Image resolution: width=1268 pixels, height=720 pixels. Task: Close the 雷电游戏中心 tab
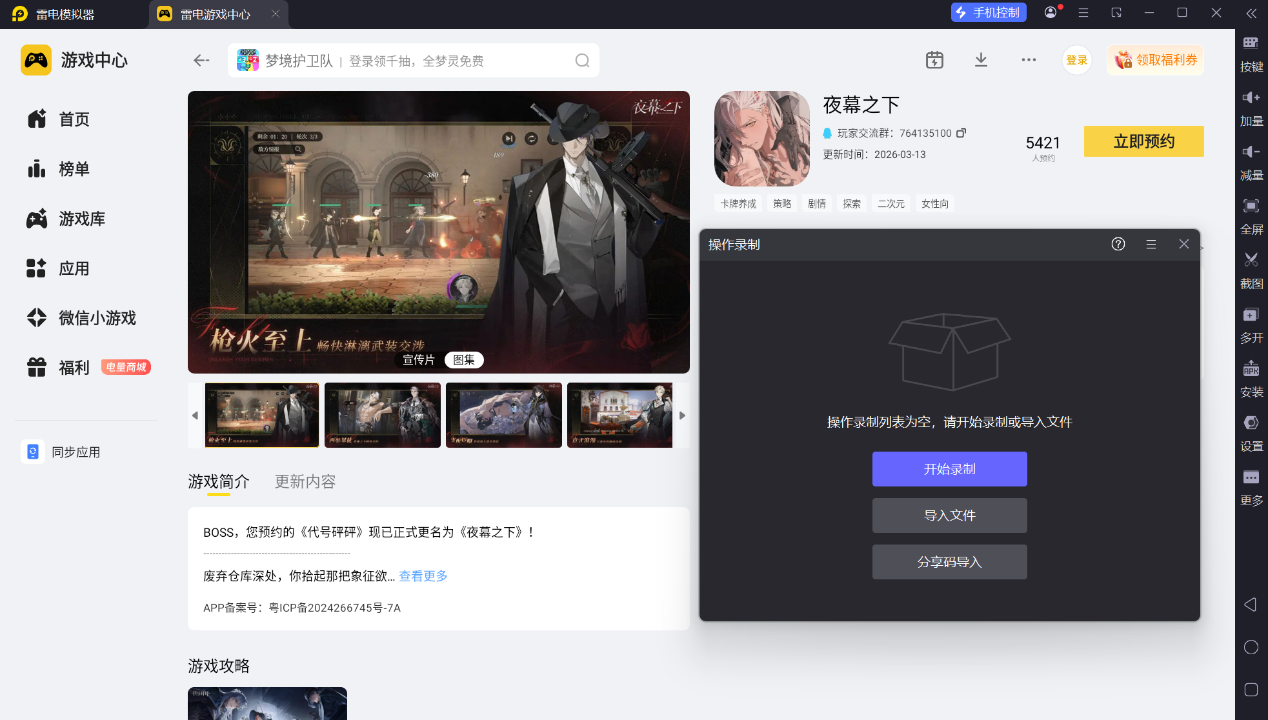pos(275,14)
